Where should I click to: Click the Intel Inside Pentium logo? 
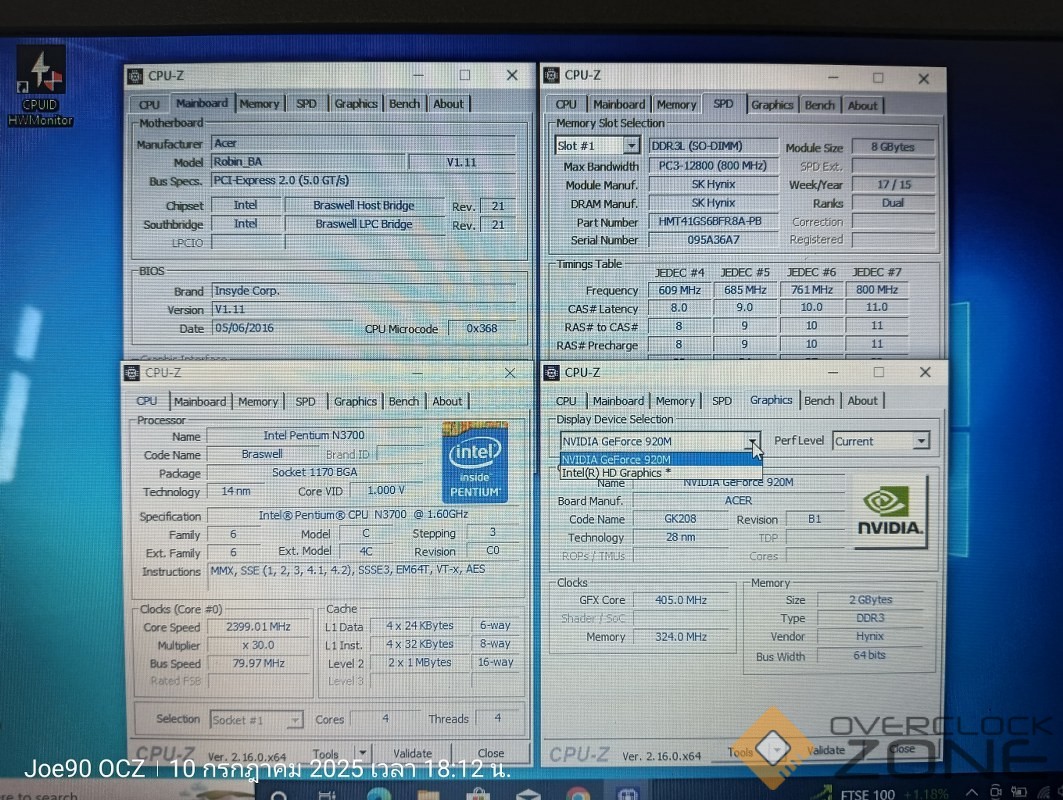(x=475, y=462)
